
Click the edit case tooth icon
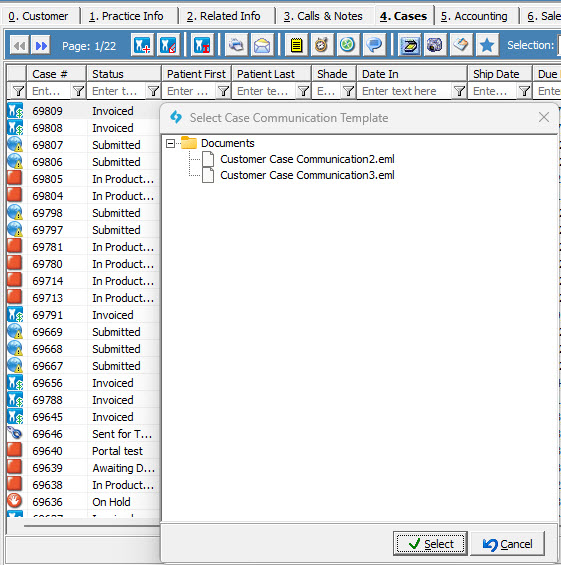click(x=168, y=45)
